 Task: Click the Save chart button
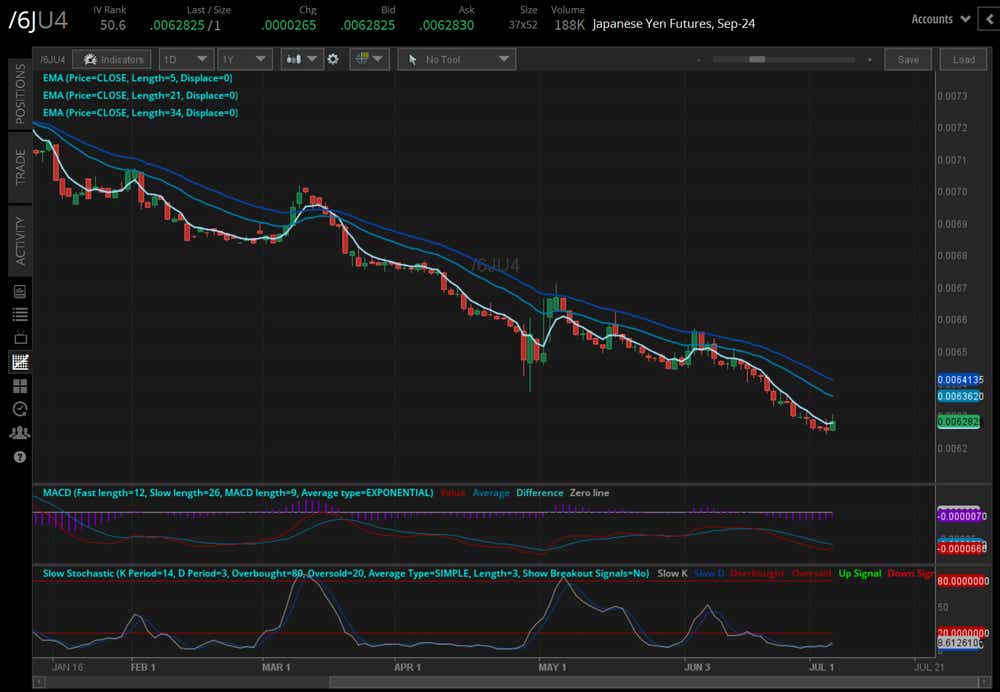tap(908, 60)
